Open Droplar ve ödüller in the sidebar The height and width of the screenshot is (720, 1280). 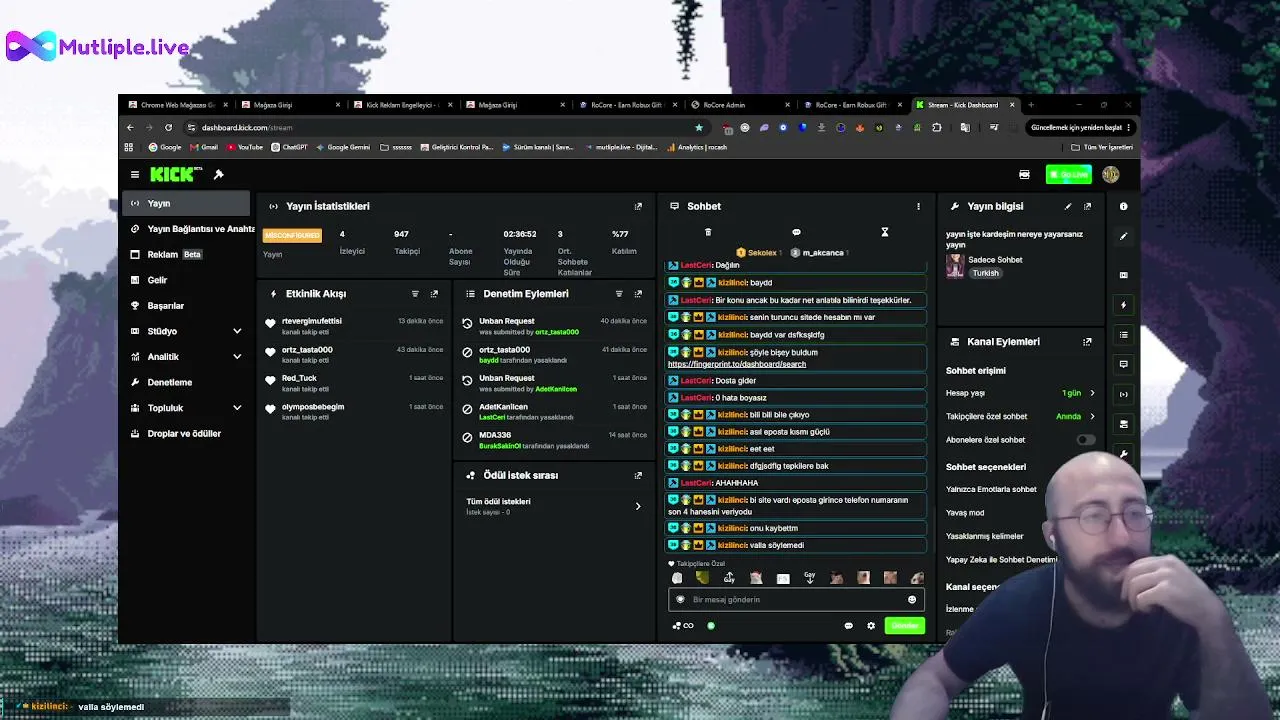click(x=187, y=434)
